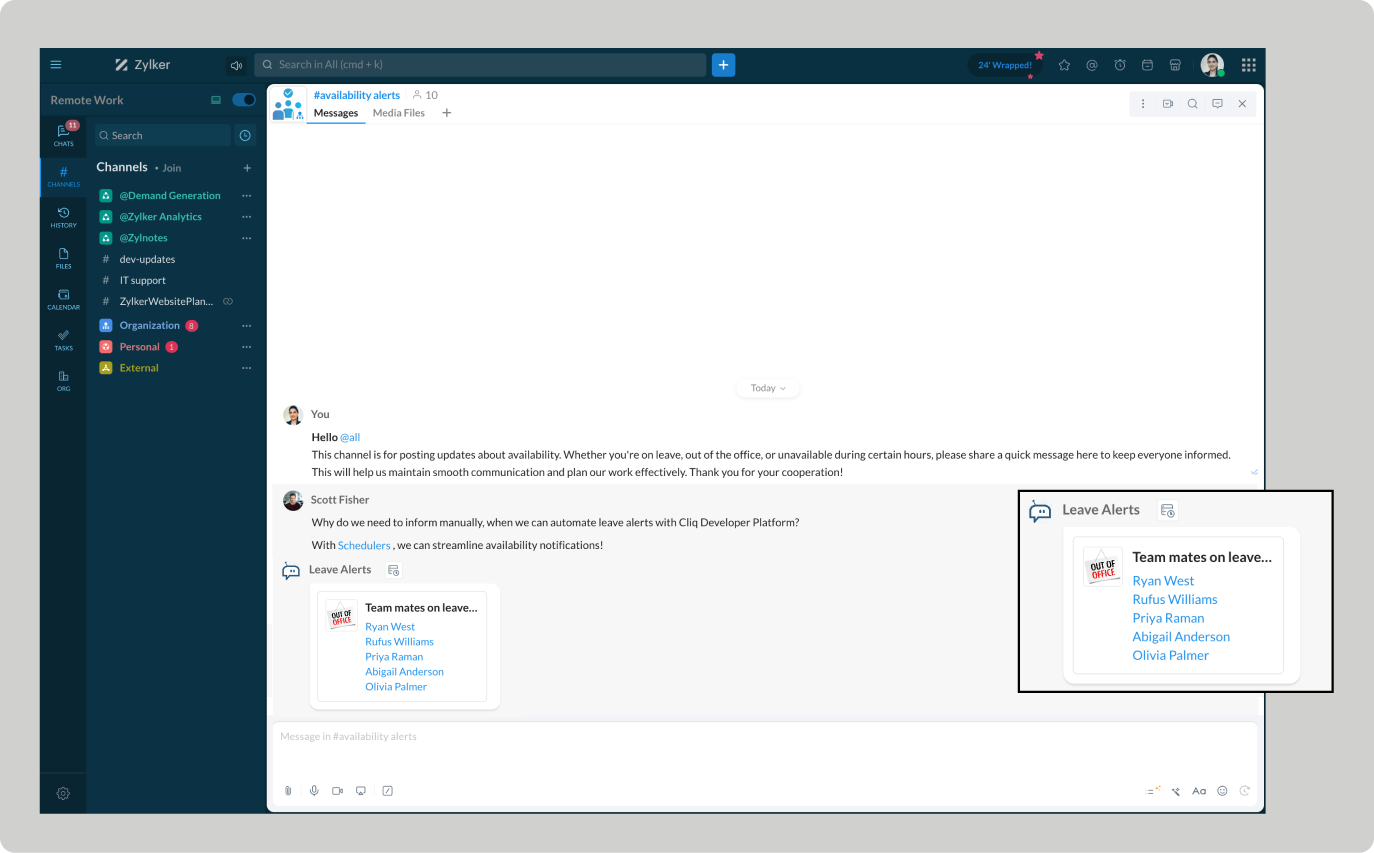Open options for @Demand Generation
1374x853 pixels.
247,196
